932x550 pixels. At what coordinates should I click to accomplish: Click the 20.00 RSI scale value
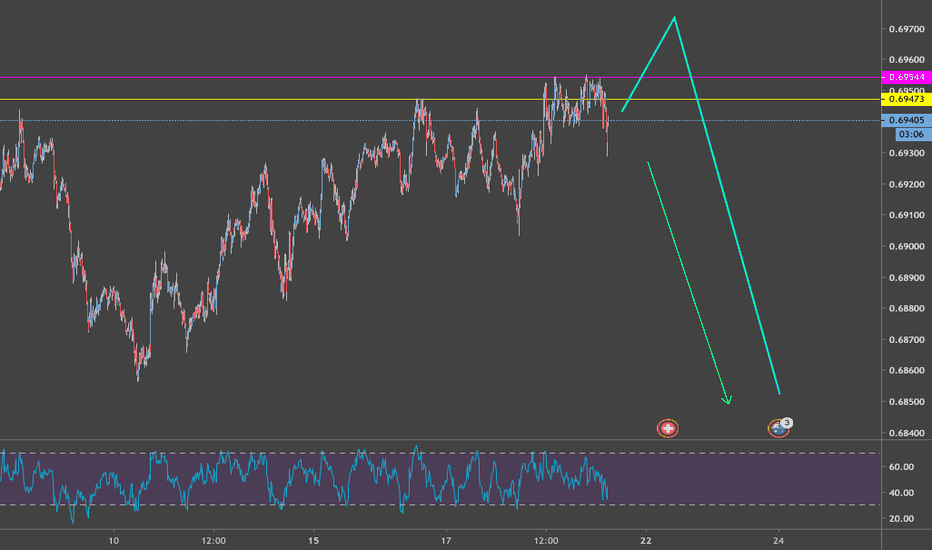pyautogui.click(x=902, y=518)
